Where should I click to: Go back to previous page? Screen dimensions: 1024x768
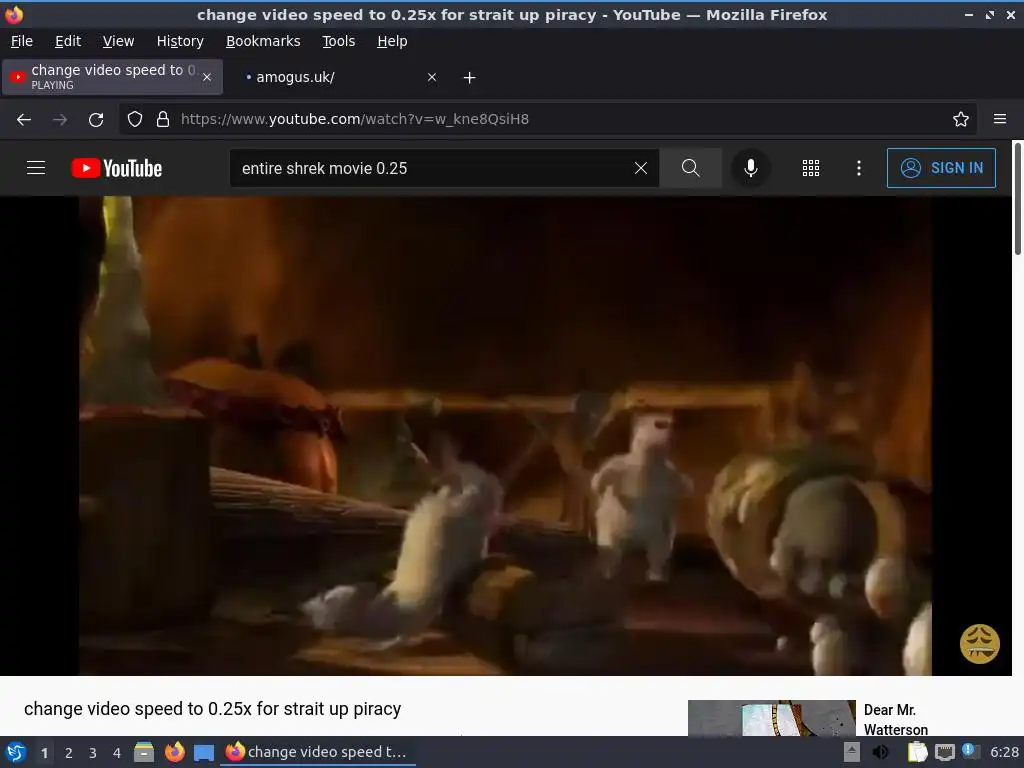[x=24, y=120]
